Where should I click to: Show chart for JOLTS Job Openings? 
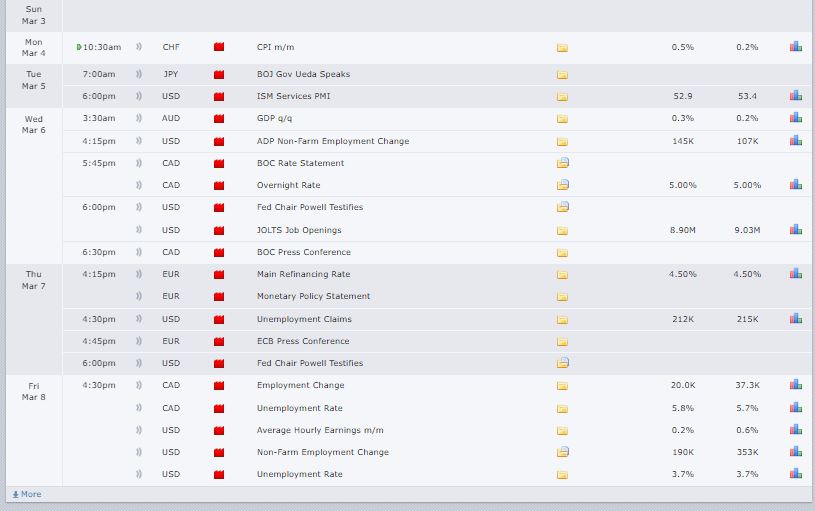point(796,230)
